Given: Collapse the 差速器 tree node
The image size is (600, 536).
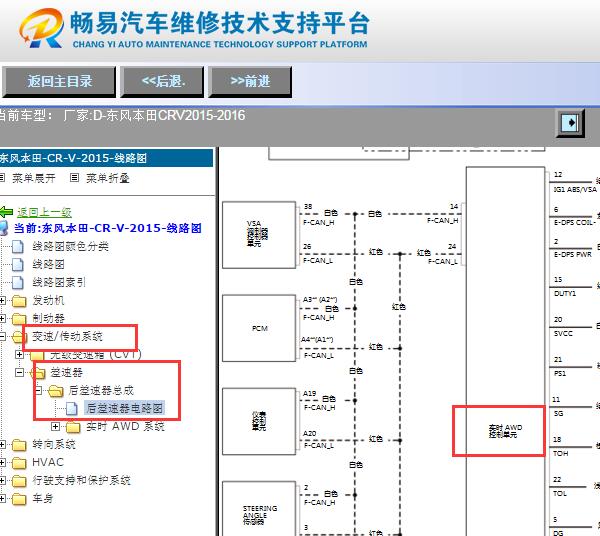Looking at the screenshot, I should coord(20,372).
